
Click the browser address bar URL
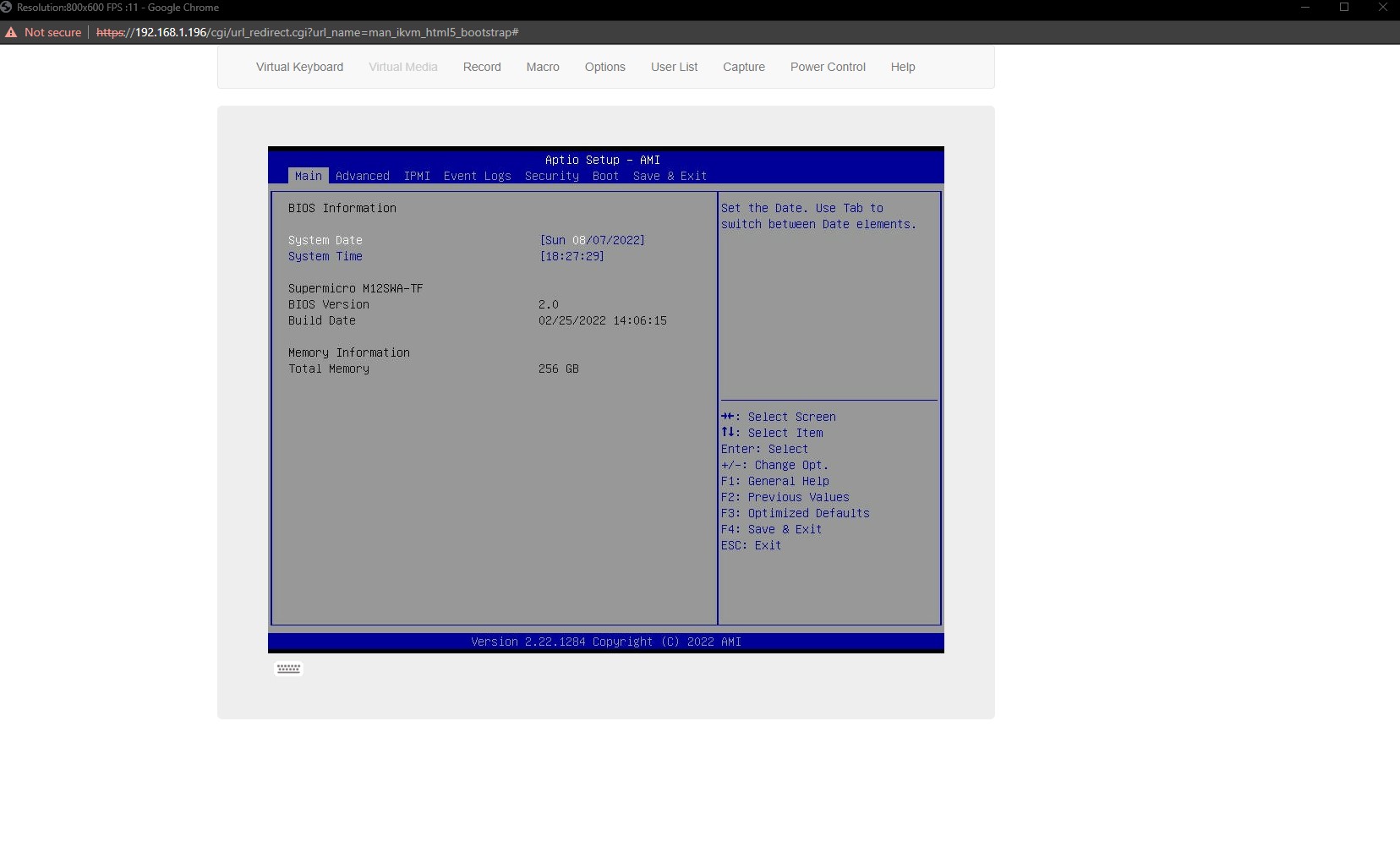308,32
